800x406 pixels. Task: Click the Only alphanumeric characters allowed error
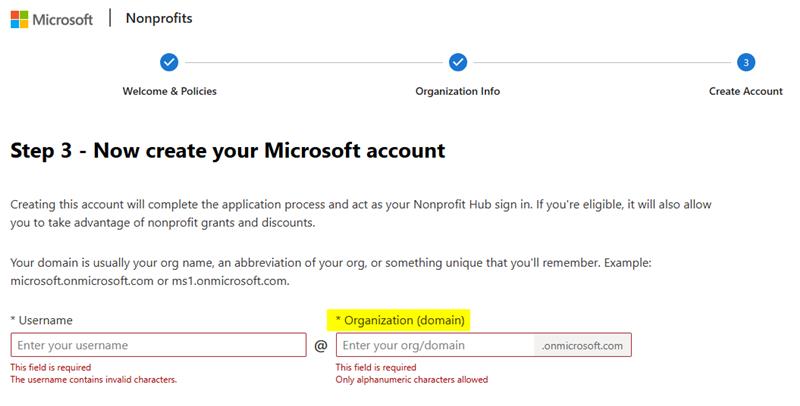(411, 380)
